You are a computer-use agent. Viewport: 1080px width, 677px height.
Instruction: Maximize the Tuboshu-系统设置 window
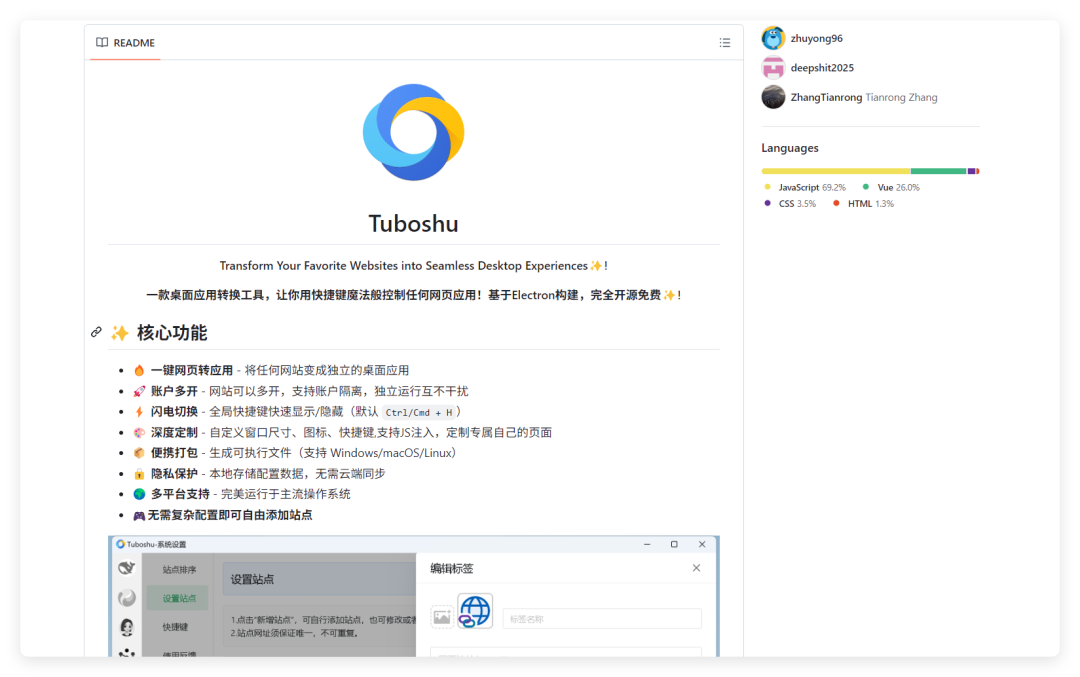pos(674,544)
